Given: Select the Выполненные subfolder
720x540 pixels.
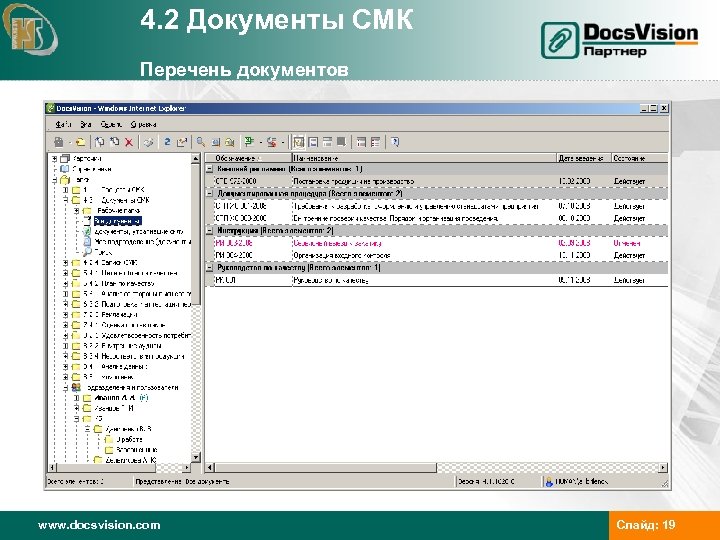Looking at the screenshot, I should pos(136,450).
